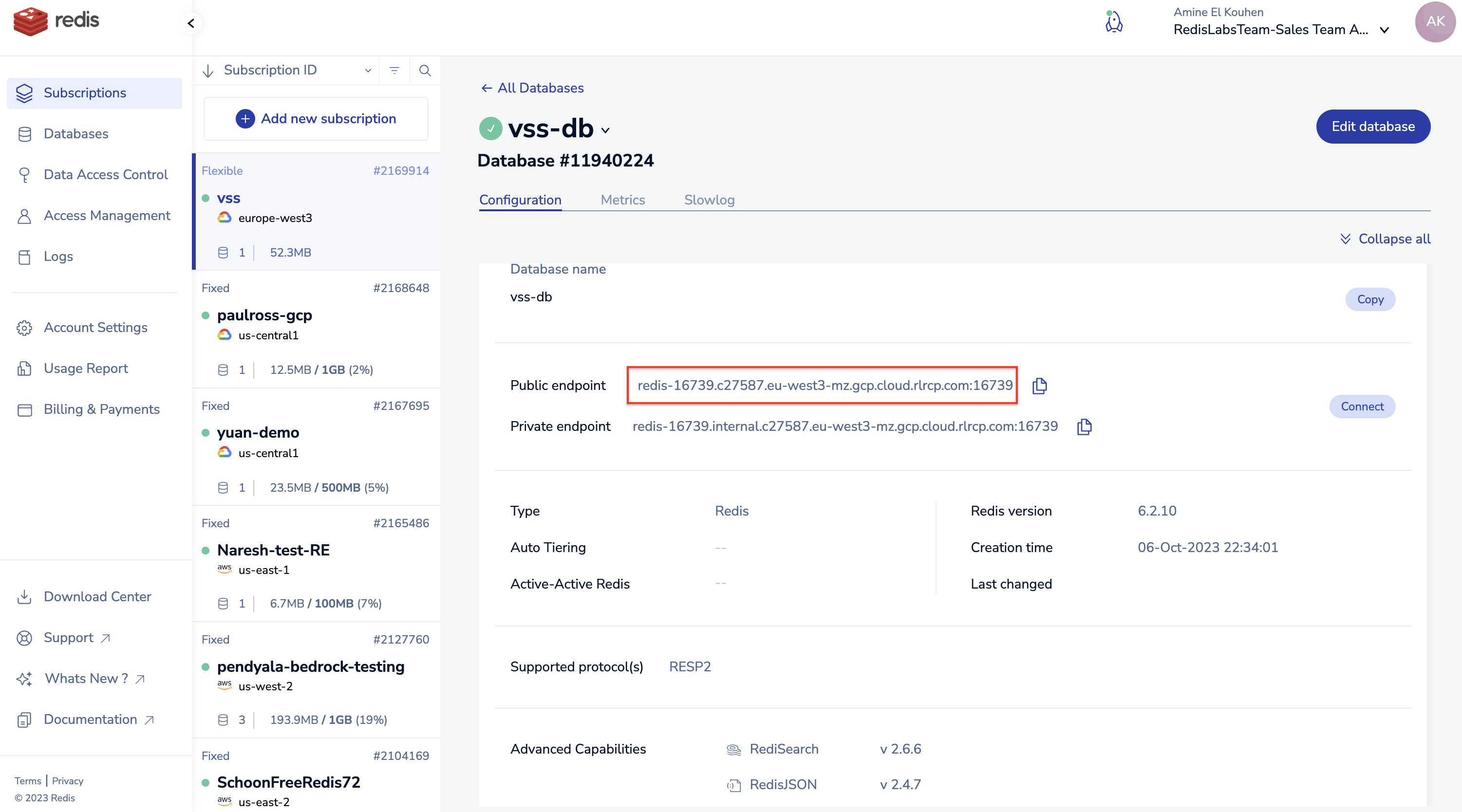This screenshot has height=812, width=1462.
Task: Collapse the sidebar with the arrow
Action: 191,23
